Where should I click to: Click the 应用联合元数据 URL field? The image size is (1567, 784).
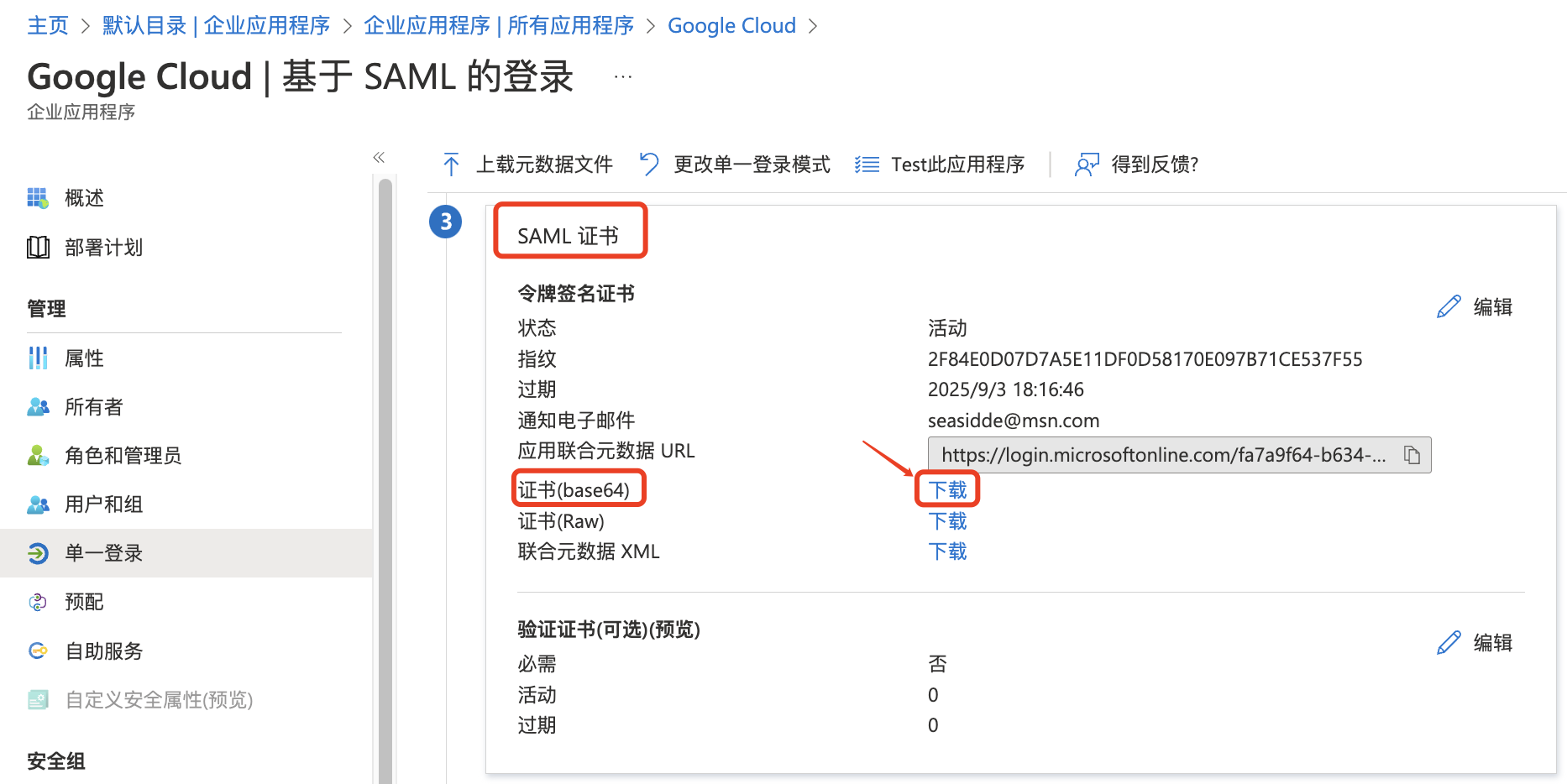point(1179,455)
